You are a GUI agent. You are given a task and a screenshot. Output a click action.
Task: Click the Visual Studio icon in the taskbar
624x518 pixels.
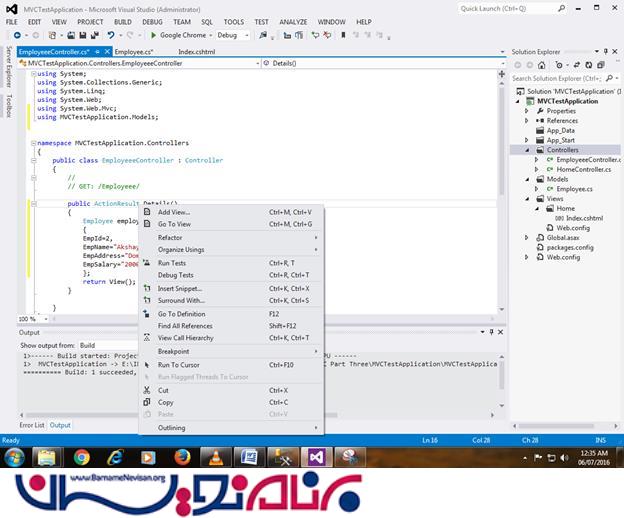[x=315, y=457]
